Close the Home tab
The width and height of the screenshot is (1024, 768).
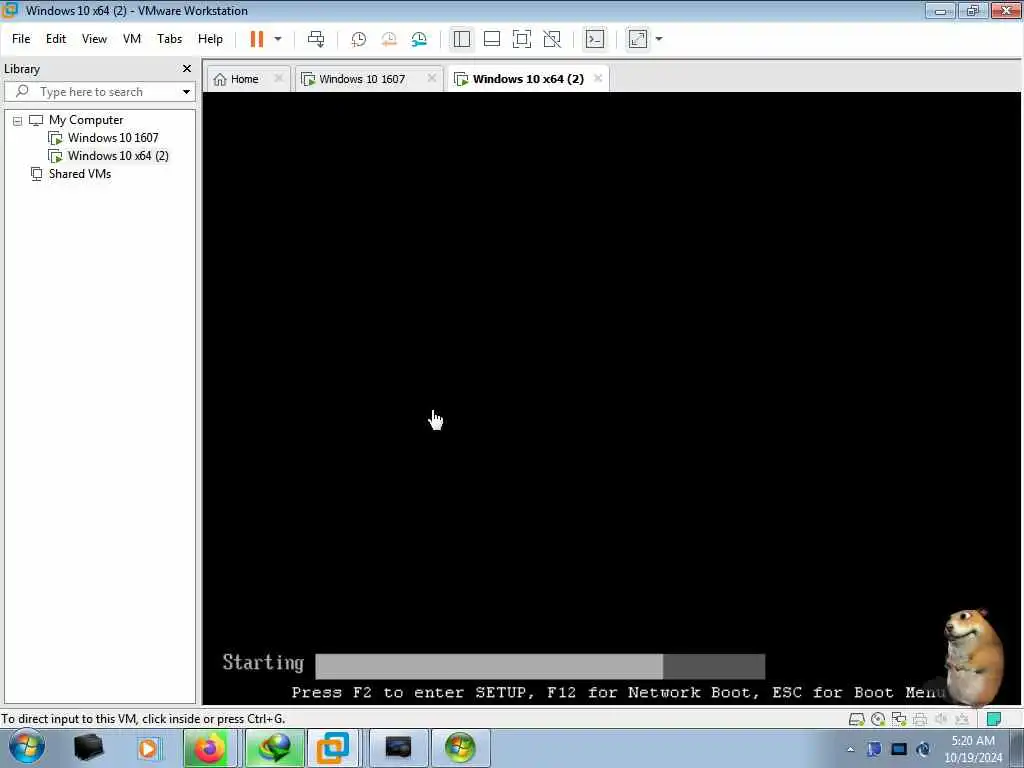click(x=279, y=78)
